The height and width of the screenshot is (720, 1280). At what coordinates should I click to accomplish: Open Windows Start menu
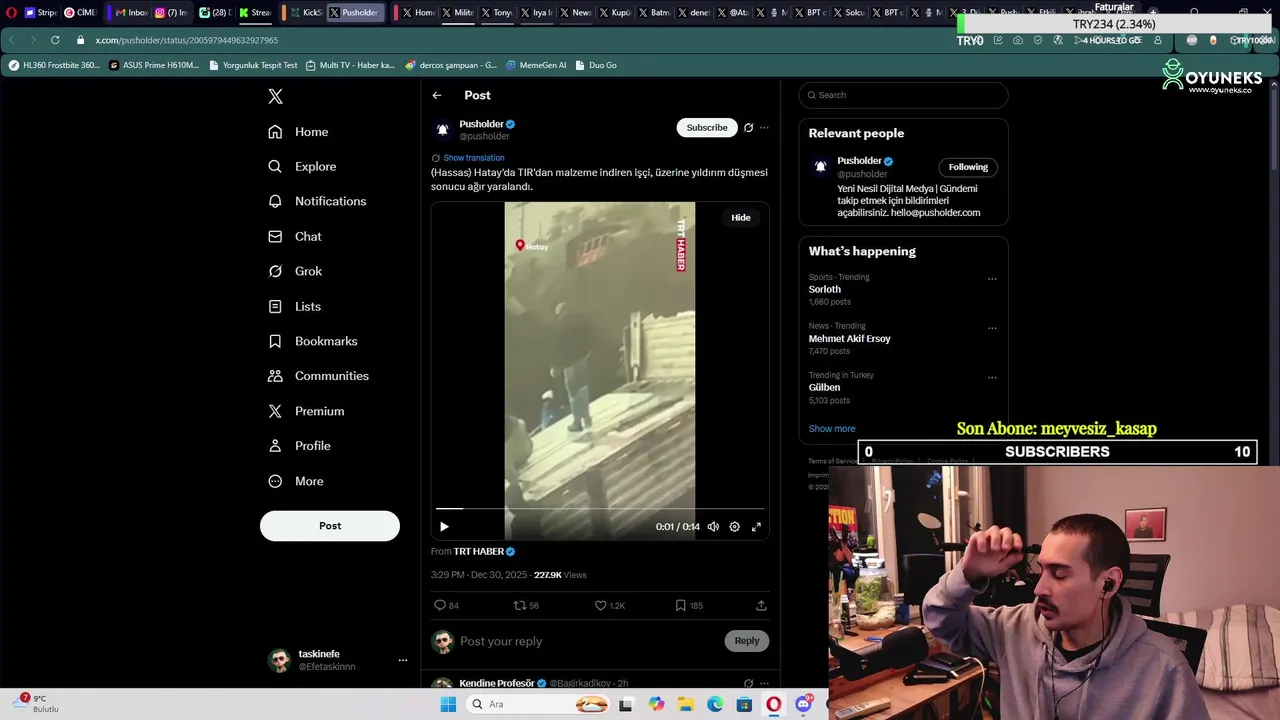click(x=448, y=704)
